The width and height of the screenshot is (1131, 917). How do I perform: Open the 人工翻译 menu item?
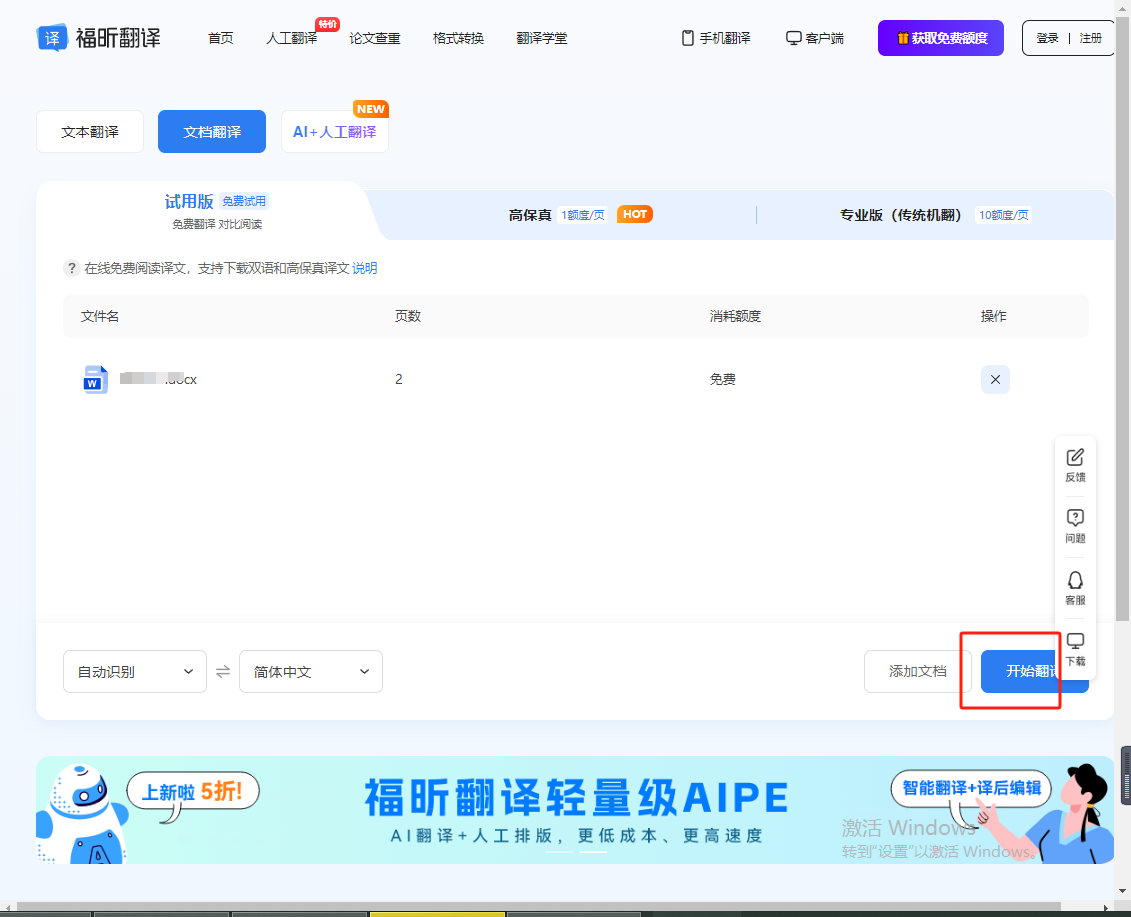tap(291, 38)
